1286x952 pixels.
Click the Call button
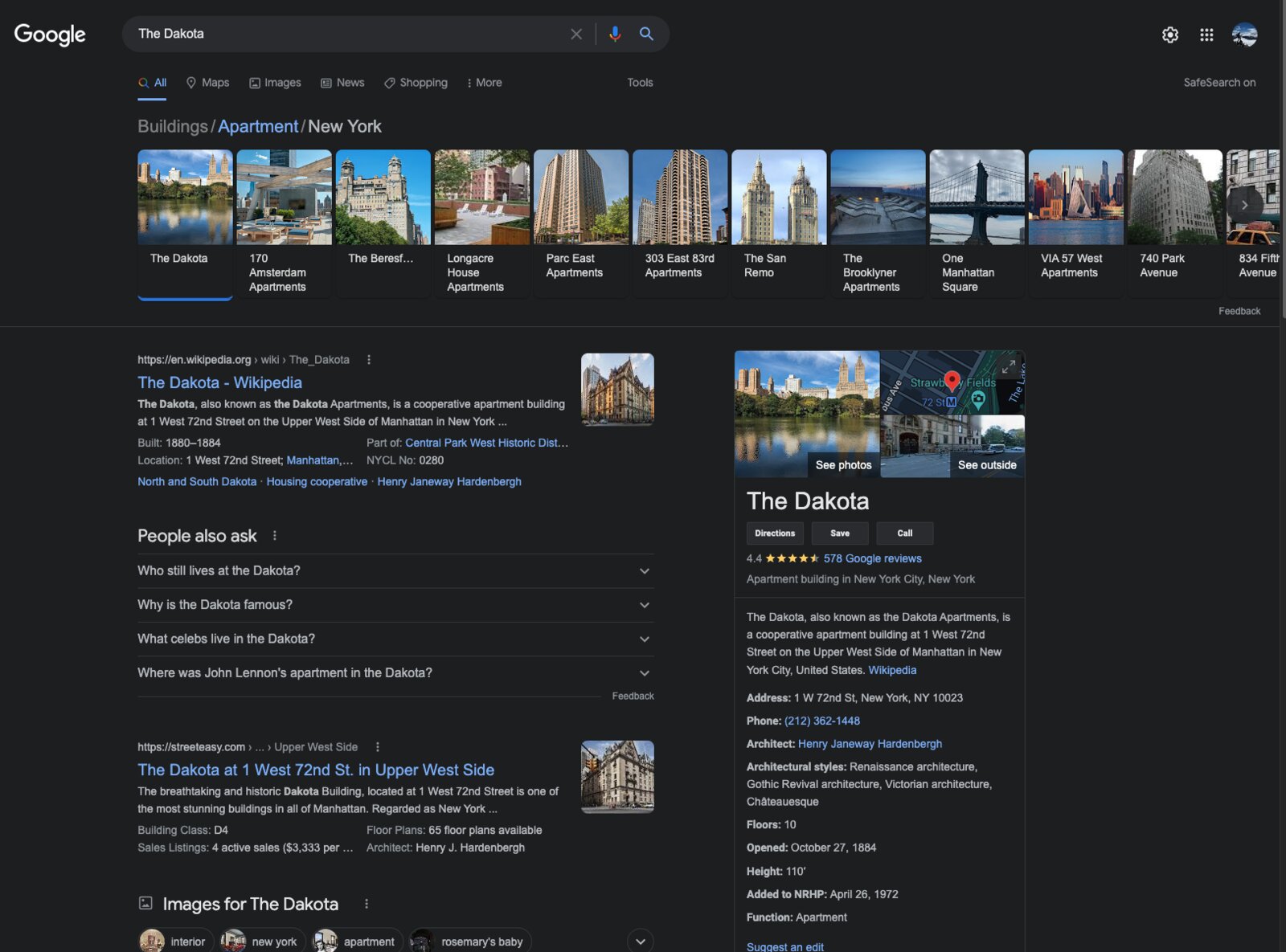(905, 533)
